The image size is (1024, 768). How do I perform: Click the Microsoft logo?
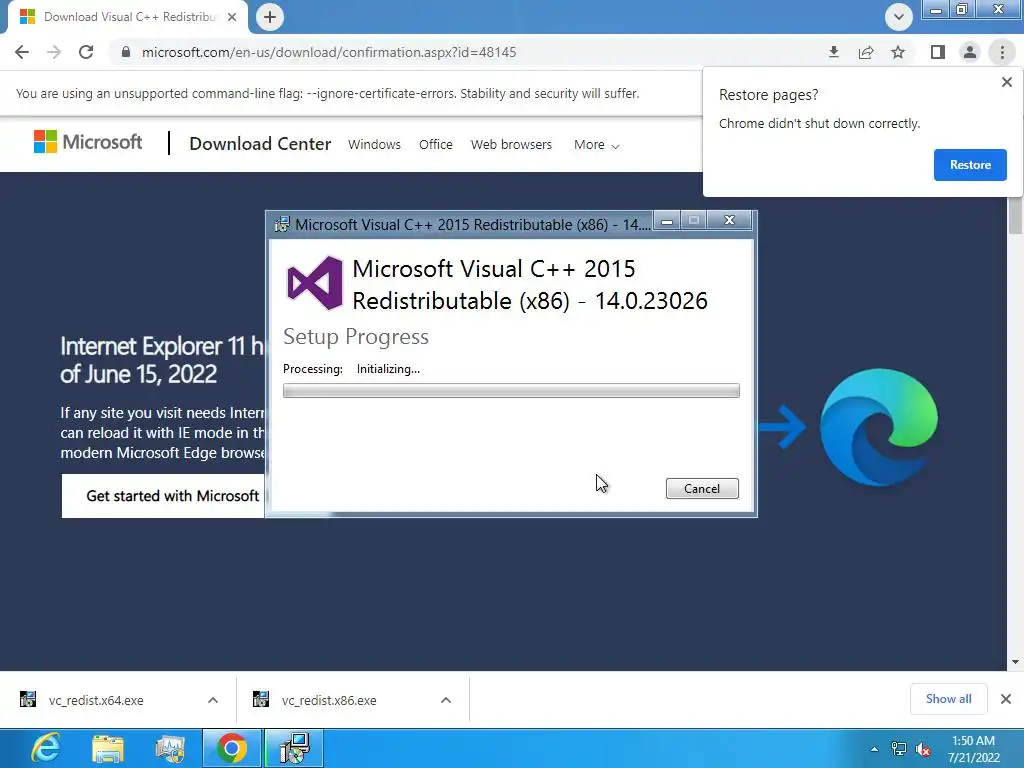(x=88, y=142)
